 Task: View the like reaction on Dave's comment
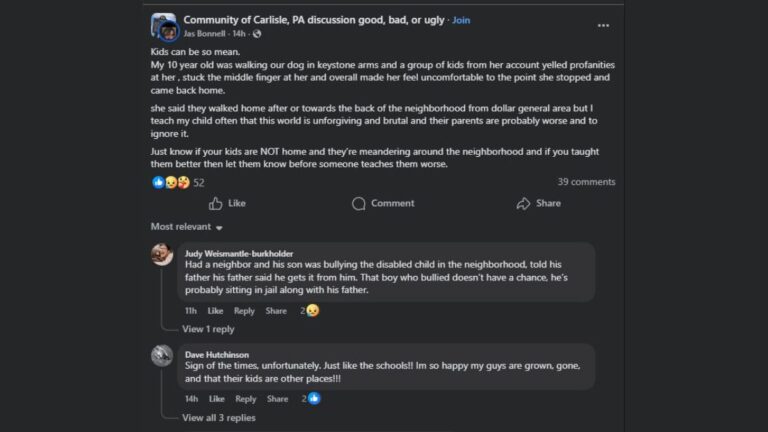pyautogui.click(x=313, y=399)
